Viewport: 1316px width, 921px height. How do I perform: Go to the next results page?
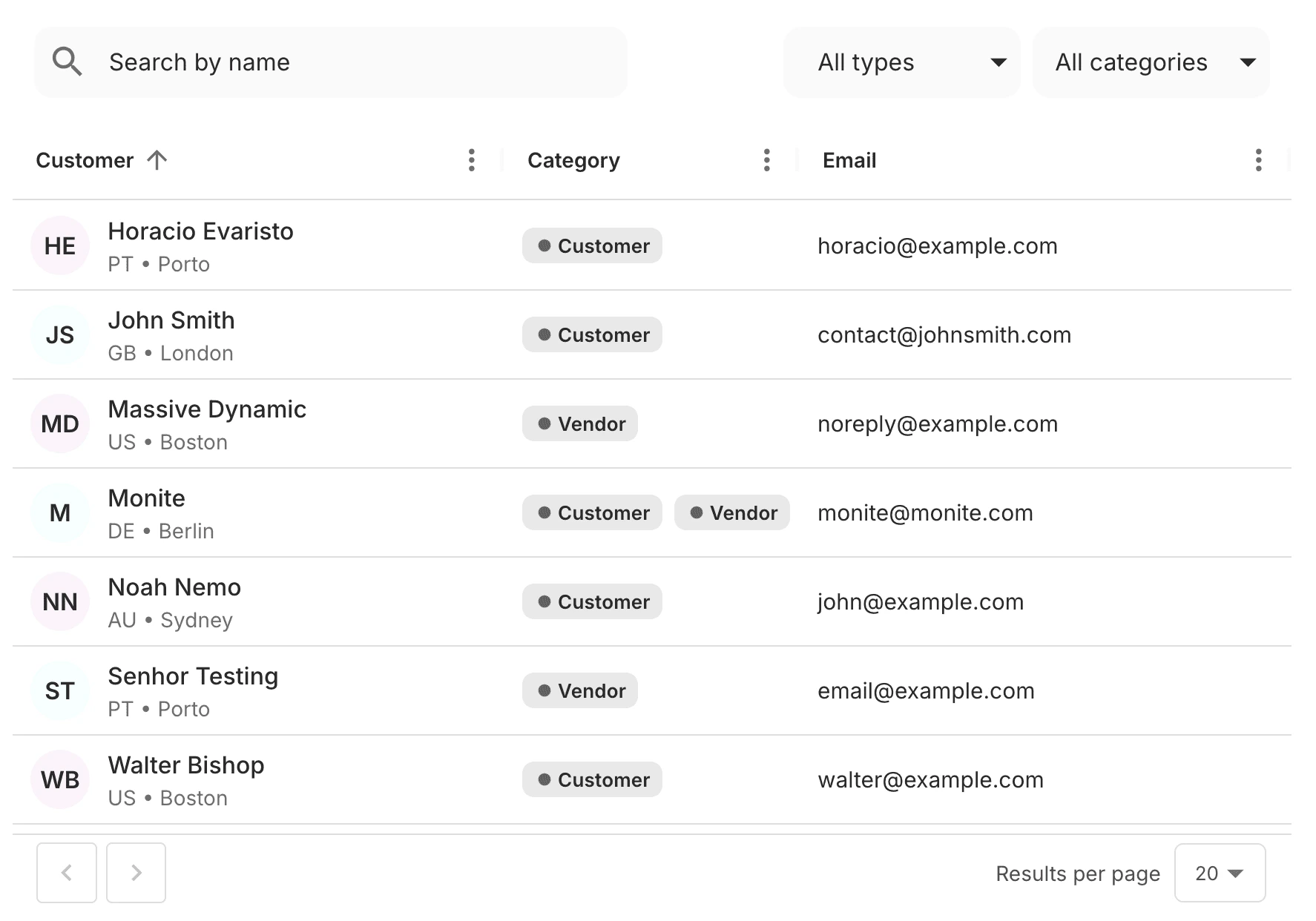(136, 873)
